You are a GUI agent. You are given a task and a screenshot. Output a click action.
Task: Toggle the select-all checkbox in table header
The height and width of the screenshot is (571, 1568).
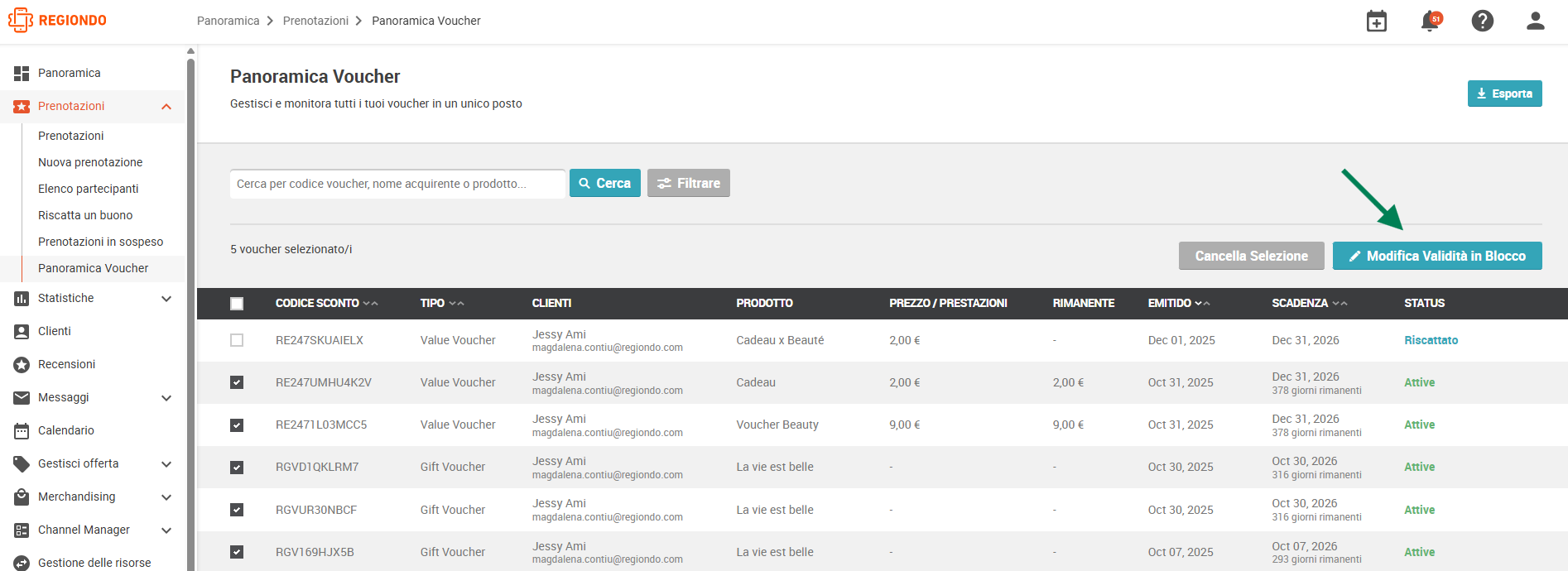(x=237, y=304)
